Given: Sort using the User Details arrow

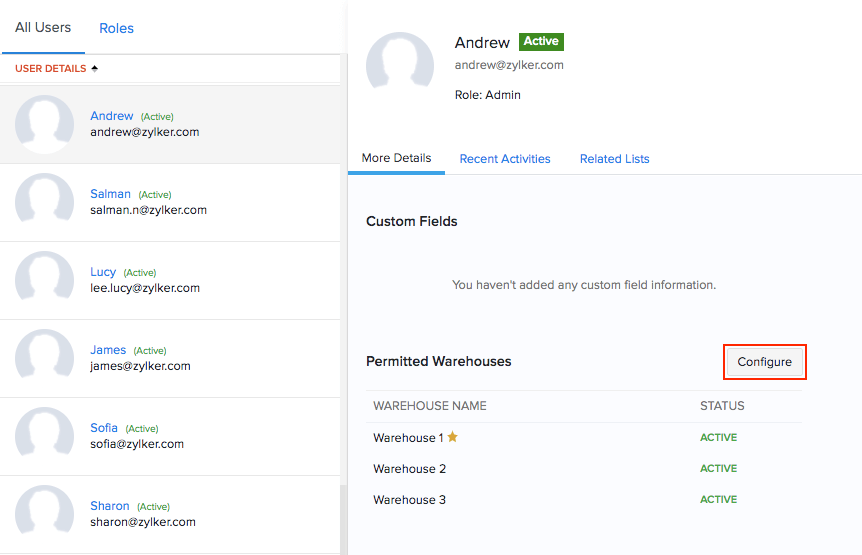Looking at the screenshot, I should (95, 69).
